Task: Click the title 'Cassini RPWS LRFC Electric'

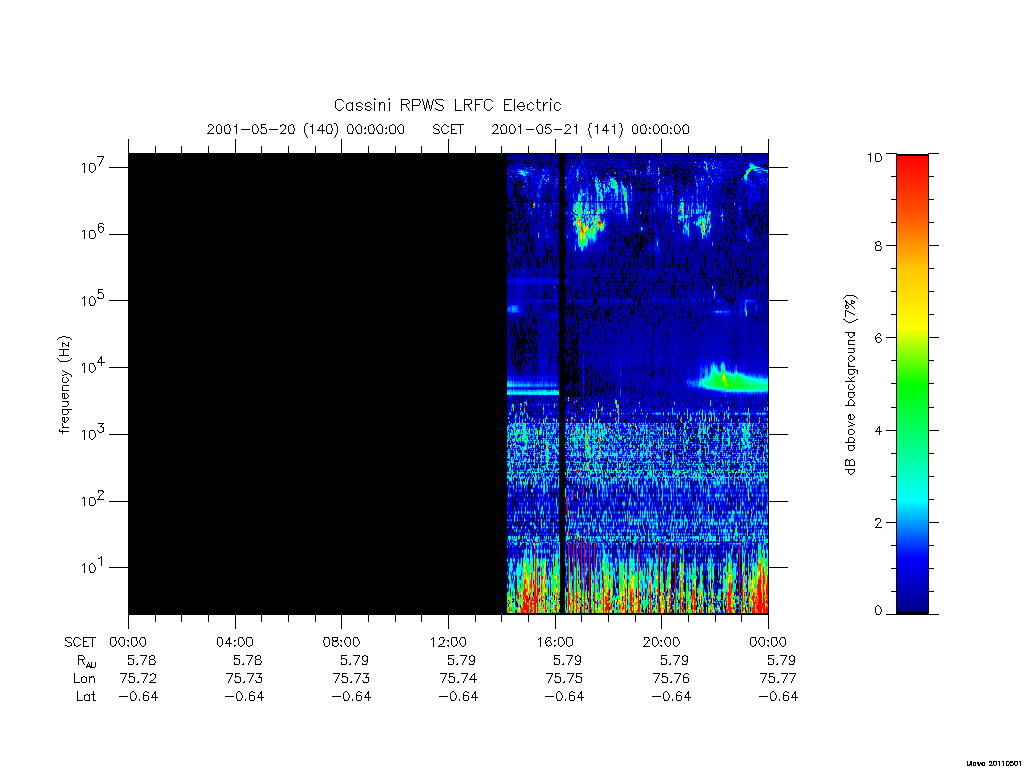Action: click(x=447, y=105)
